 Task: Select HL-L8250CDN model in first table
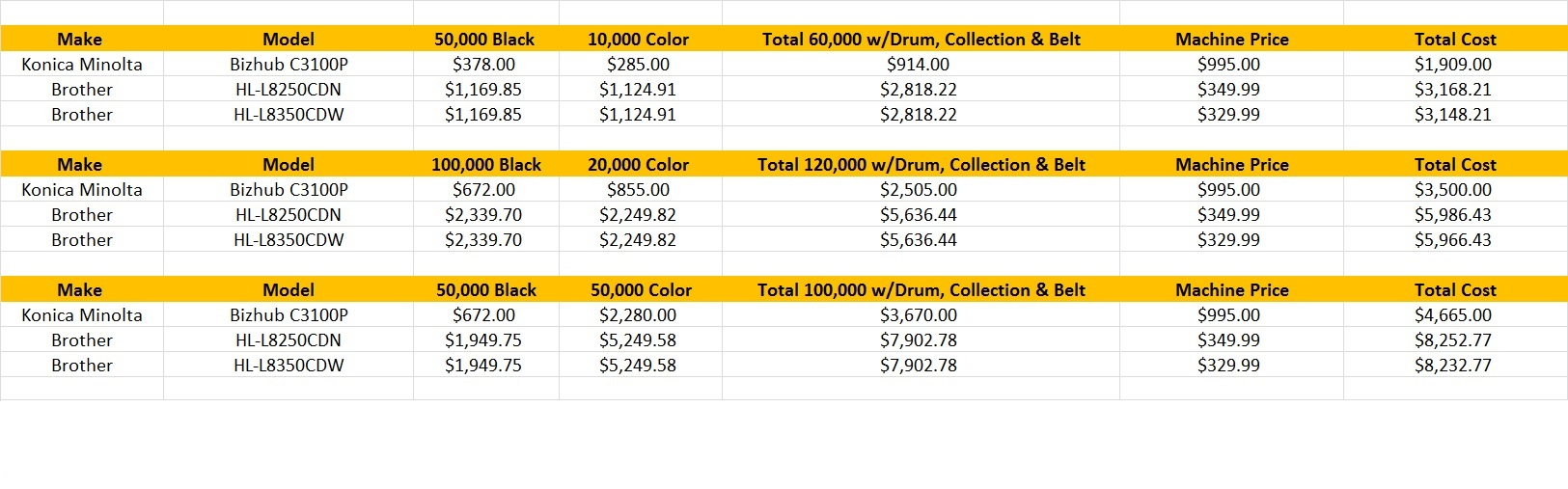click(289, 90)
